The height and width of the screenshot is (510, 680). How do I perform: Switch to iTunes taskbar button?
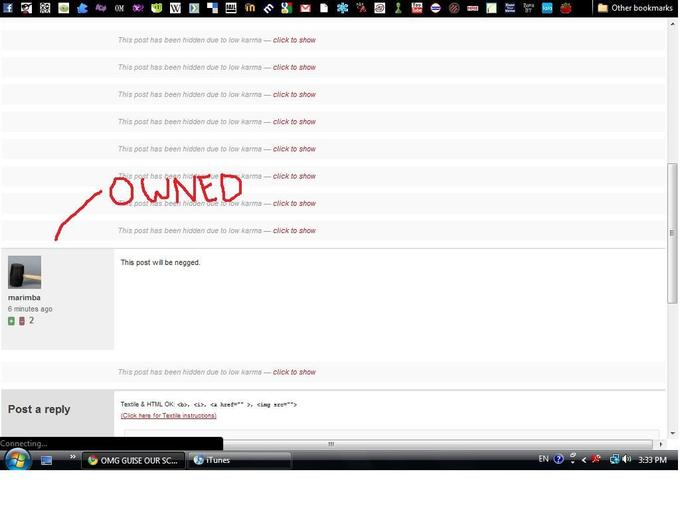click(x=239, y=460)
